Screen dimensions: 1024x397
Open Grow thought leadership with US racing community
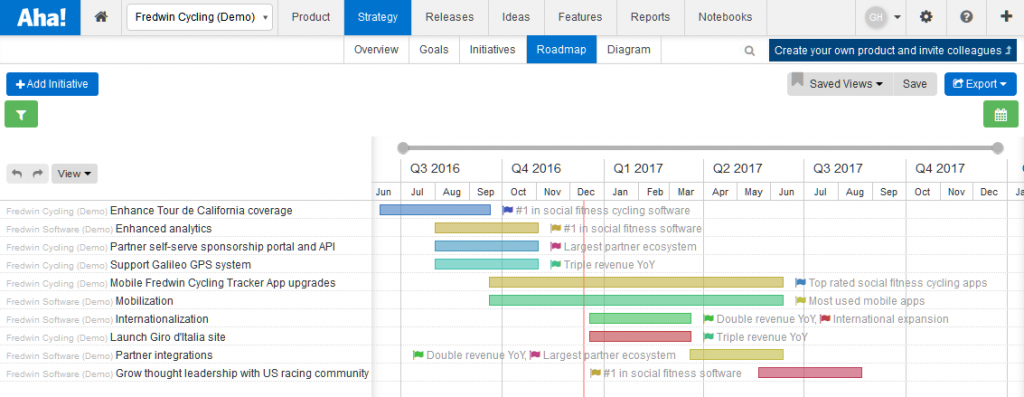(242, 373)
